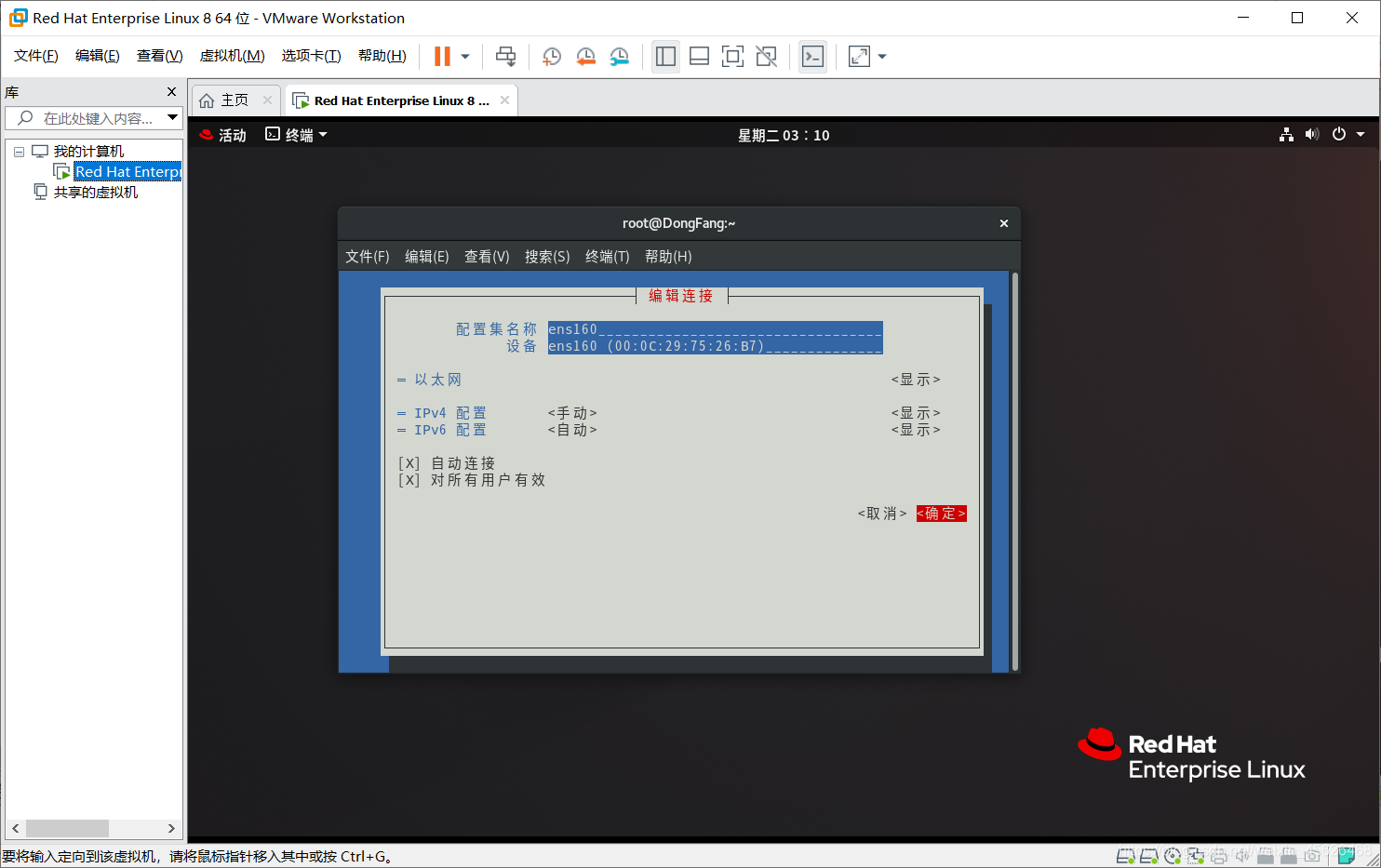Click the printer status icon
Image resolution: width=1381 pixels, height=868 pixels.
click(1219, 857)
